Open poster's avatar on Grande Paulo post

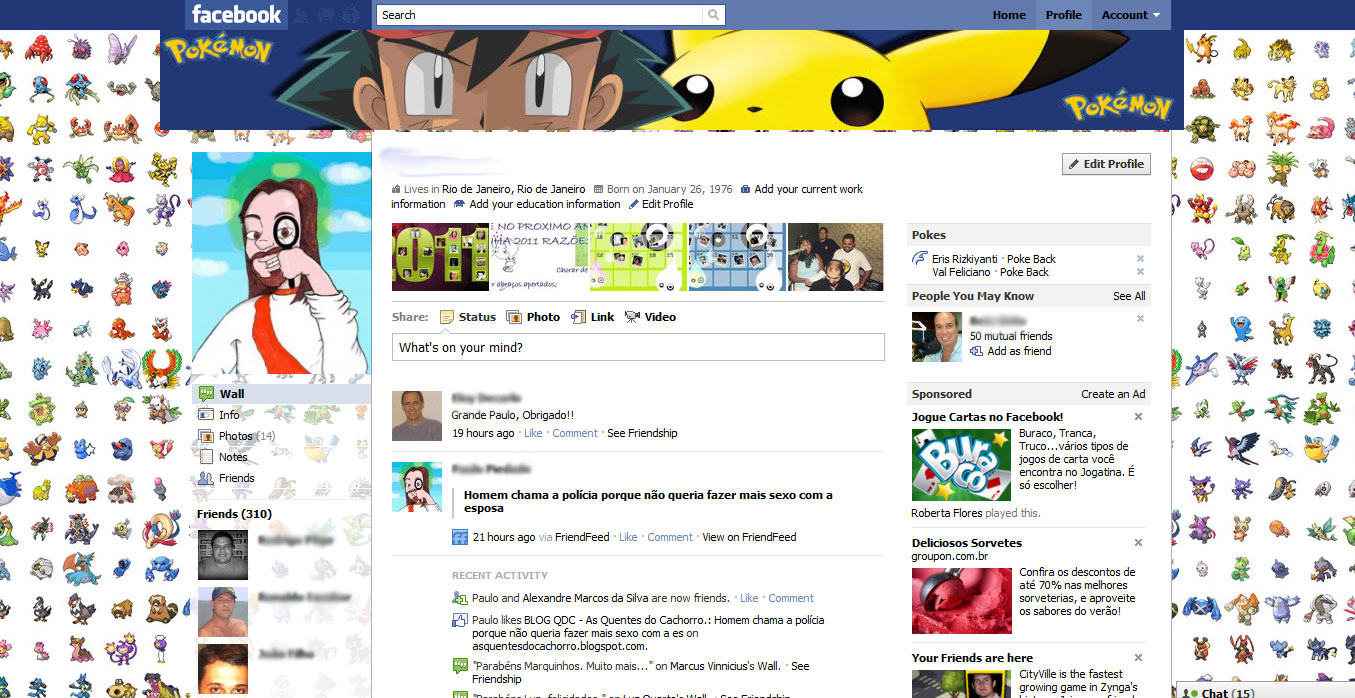point(417,416)
